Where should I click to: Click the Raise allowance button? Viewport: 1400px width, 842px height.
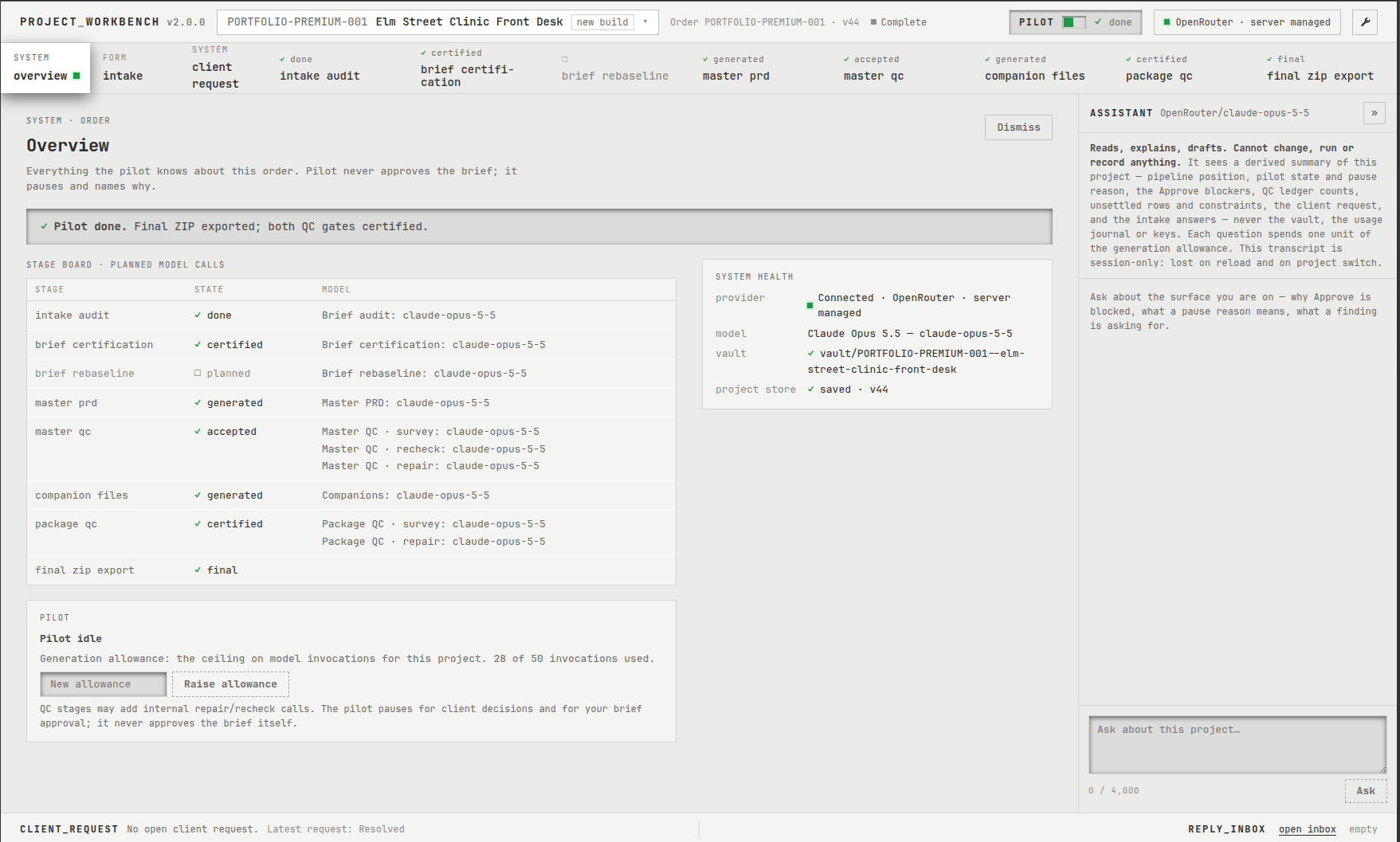tap(230, 684)
